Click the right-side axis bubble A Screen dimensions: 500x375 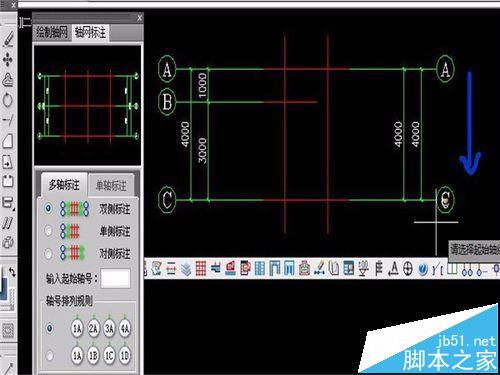pos(445,69)
